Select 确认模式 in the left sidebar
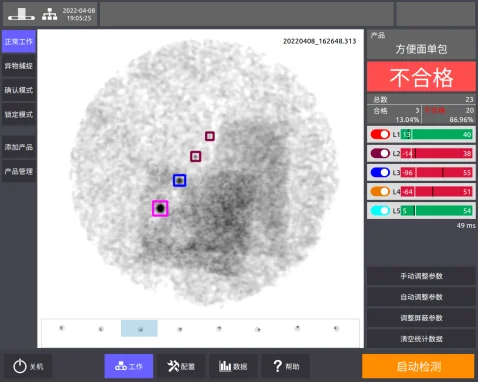Screen dimensions: 479x382 (x=19, y=90)
